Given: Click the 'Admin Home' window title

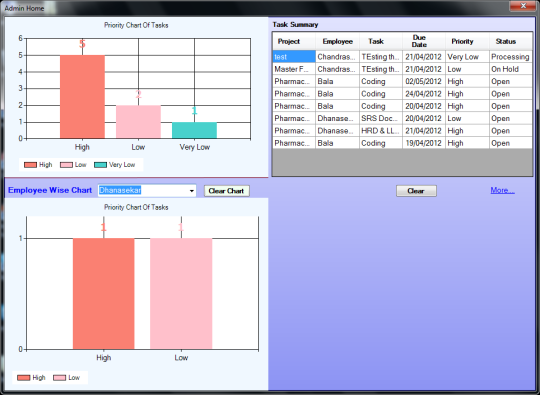Looking at the screenshot, I should [x=24, y=8].
